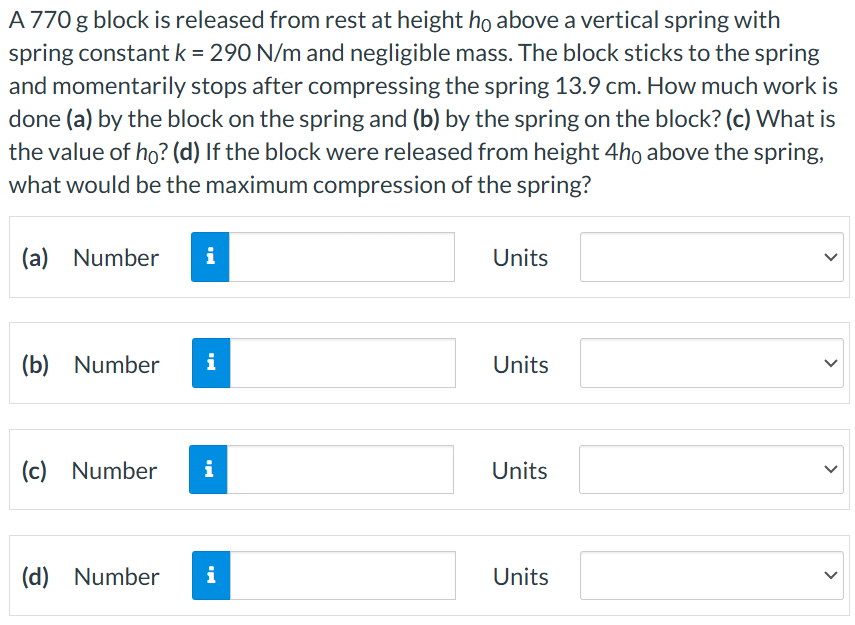Image resolution: width=855 pixels, height=625 pixels.
Task: Click the Number input field for part (a)
Action: (x=340, y=257)
